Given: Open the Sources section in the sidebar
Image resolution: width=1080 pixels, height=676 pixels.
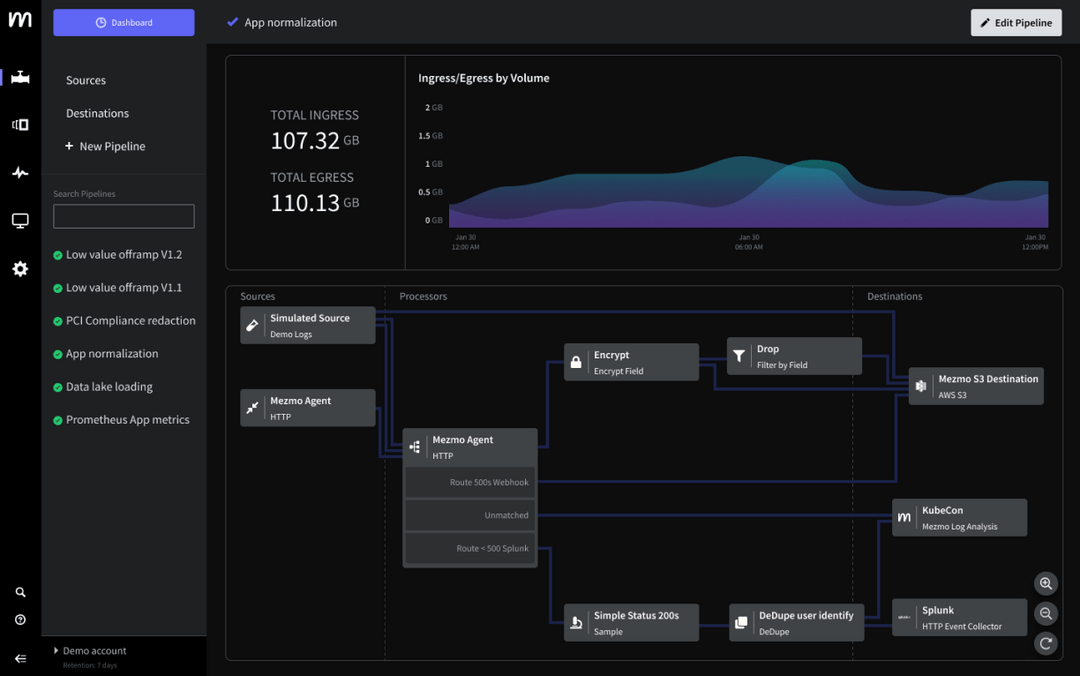Looking at the screenshot, I should (86, 80).
